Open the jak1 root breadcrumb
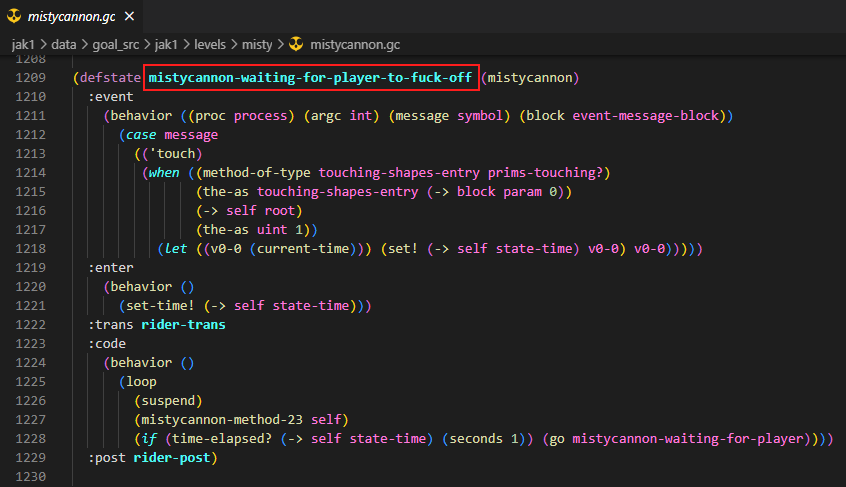The height and width of the screenshot is (487, 846). (x=23, y=45)
